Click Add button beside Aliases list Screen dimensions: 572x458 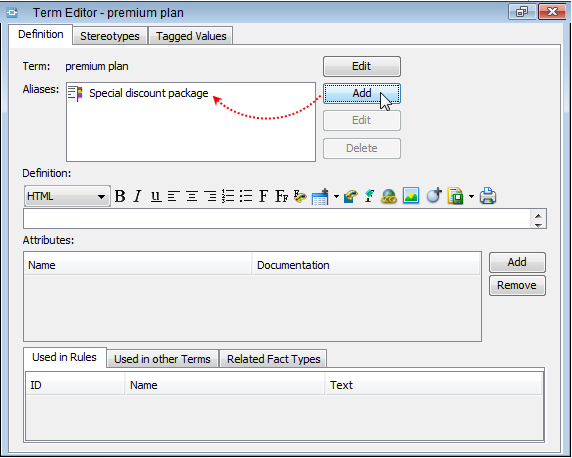point(362,93)
